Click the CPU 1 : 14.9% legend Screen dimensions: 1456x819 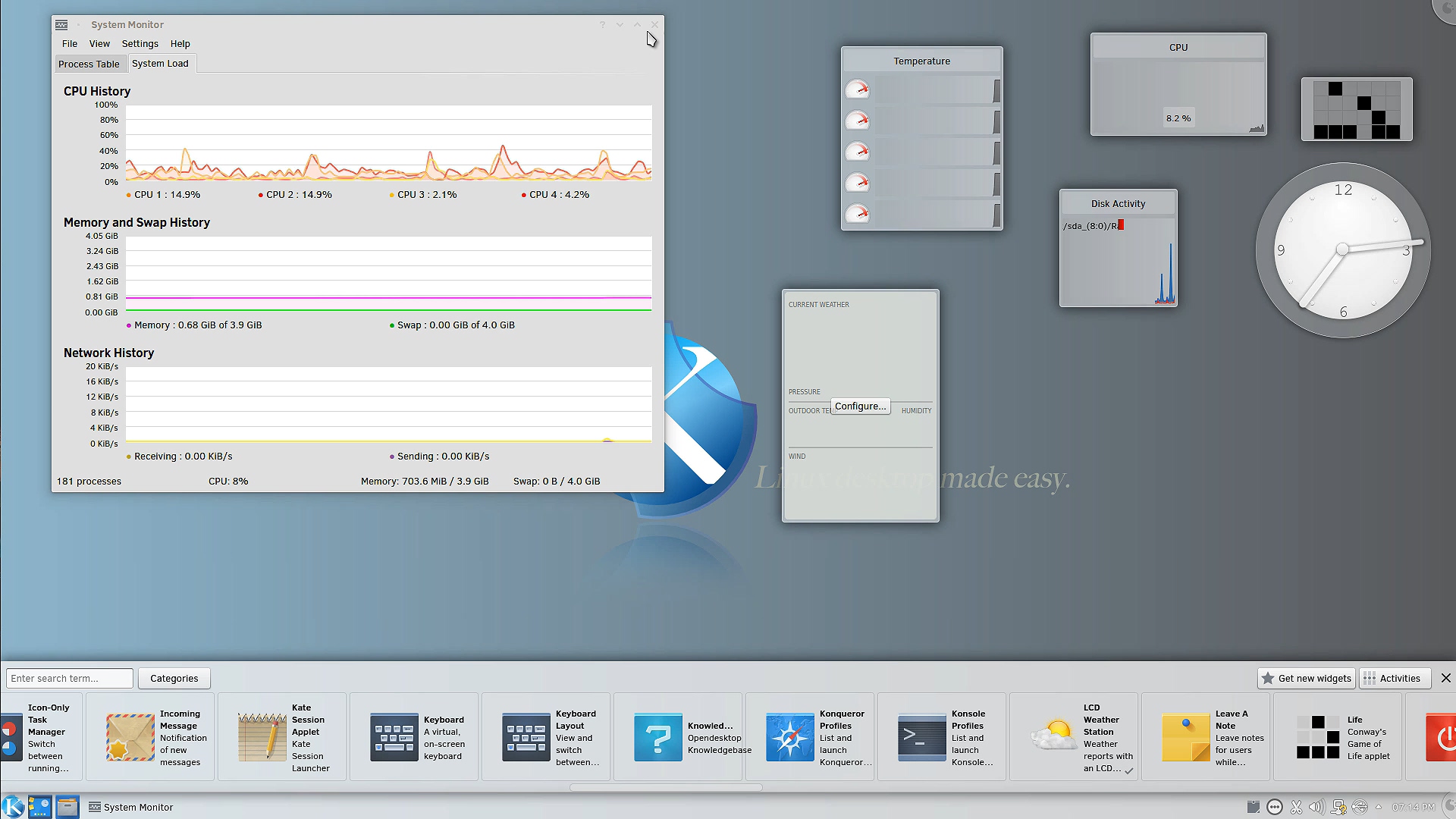point(164,195)
